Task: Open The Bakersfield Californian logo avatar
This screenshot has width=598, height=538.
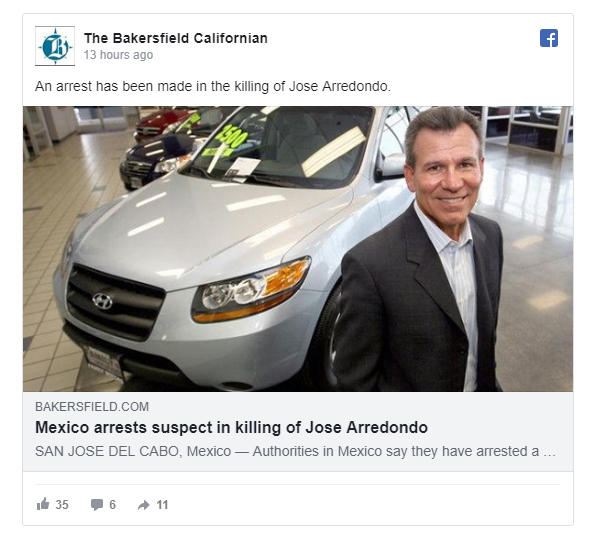Action: [x=55, y=46]
